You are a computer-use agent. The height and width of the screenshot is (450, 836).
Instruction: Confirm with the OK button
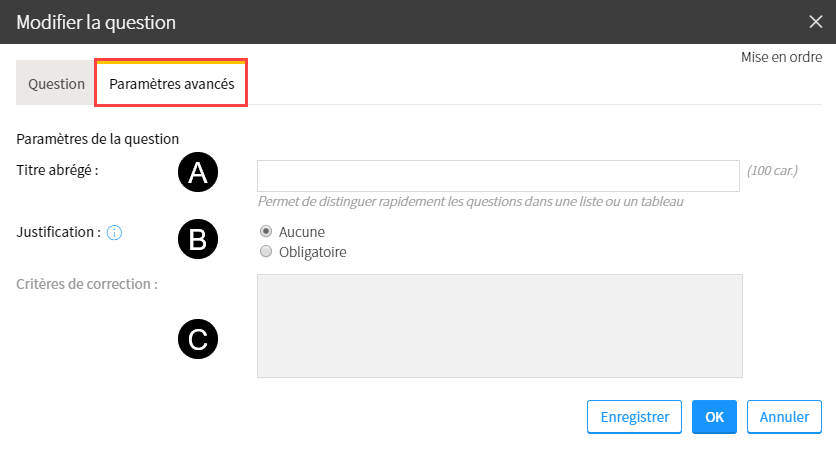tap(714, 417)
